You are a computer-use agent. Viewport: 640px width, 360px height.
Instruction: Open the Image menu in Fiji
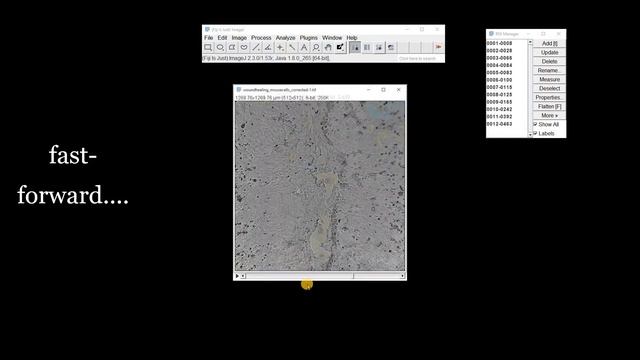(239, 38)
